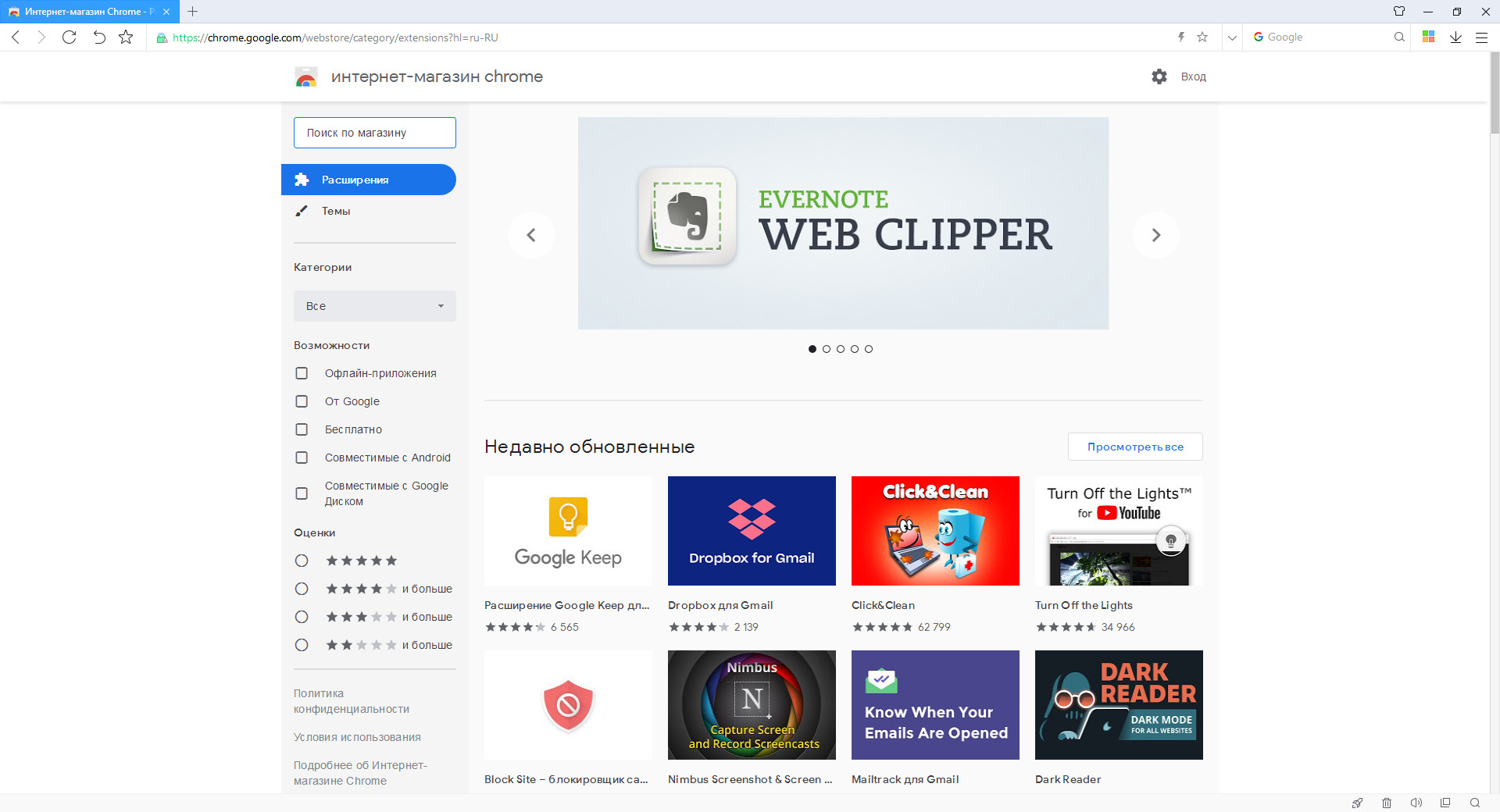Image resolution: width=1500 pixels, height=812 pixels.
Task: Select the Расширения tab in sidebar
Action: [369, 180]
